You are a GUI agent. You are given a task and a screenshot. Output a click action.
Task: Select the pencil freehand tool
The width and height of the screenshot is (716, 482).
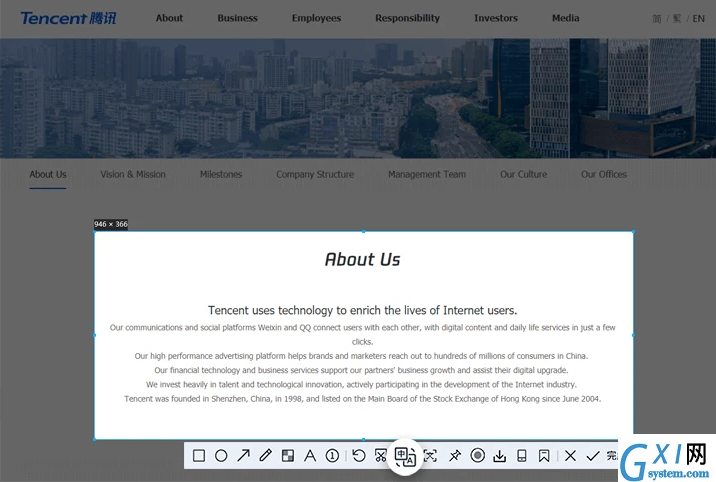click(x=265, y=456)
